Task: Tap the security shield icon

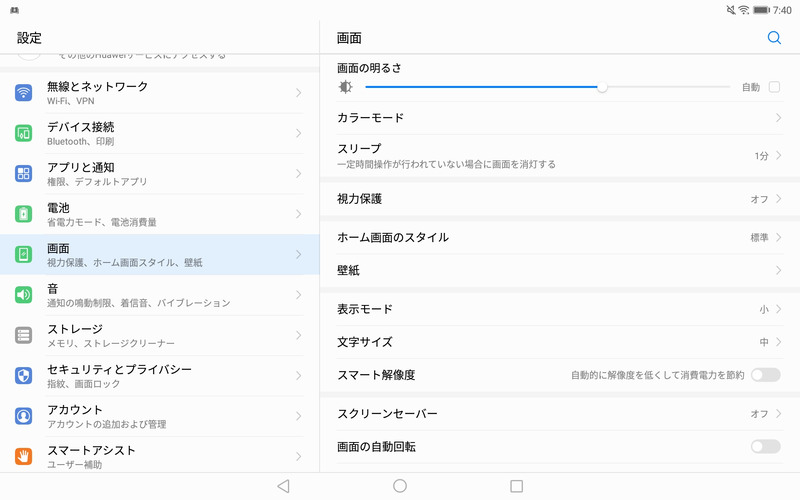Action: pos(23,376)
